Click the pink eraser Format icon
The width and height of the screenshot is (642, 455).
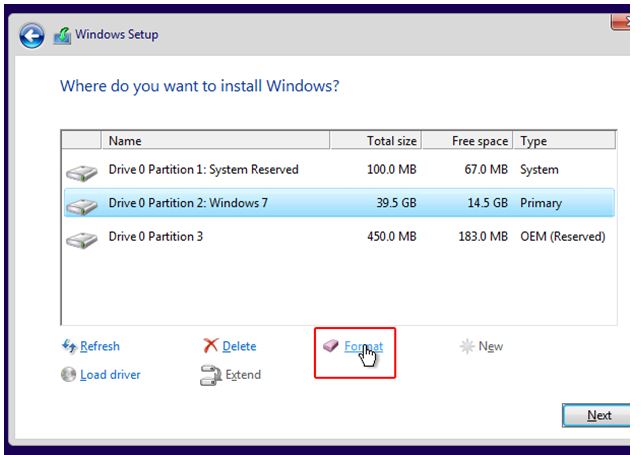pos(331,346)
